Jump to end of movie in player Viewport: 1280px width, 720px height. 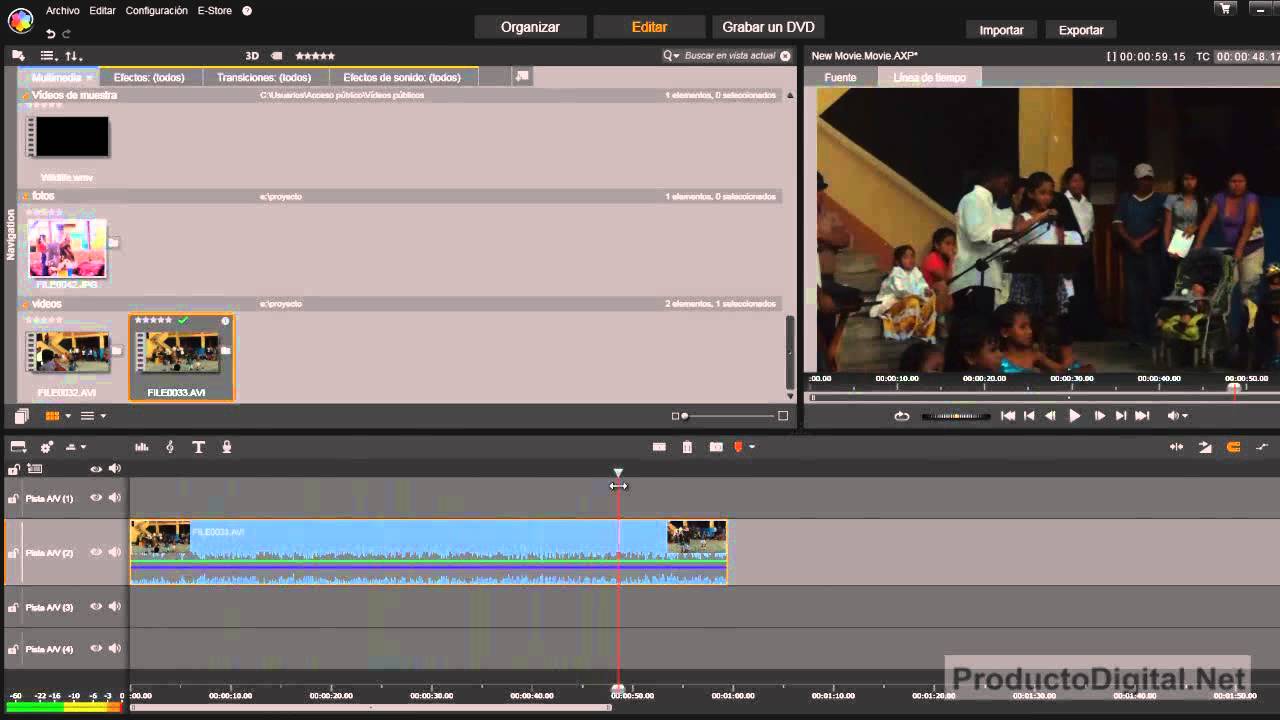point(1142,416)
